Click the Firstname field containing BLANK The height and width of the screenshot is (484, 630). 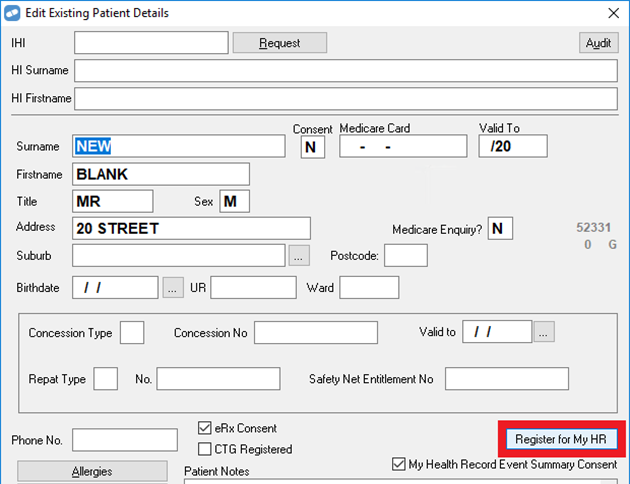coord(160,174)
